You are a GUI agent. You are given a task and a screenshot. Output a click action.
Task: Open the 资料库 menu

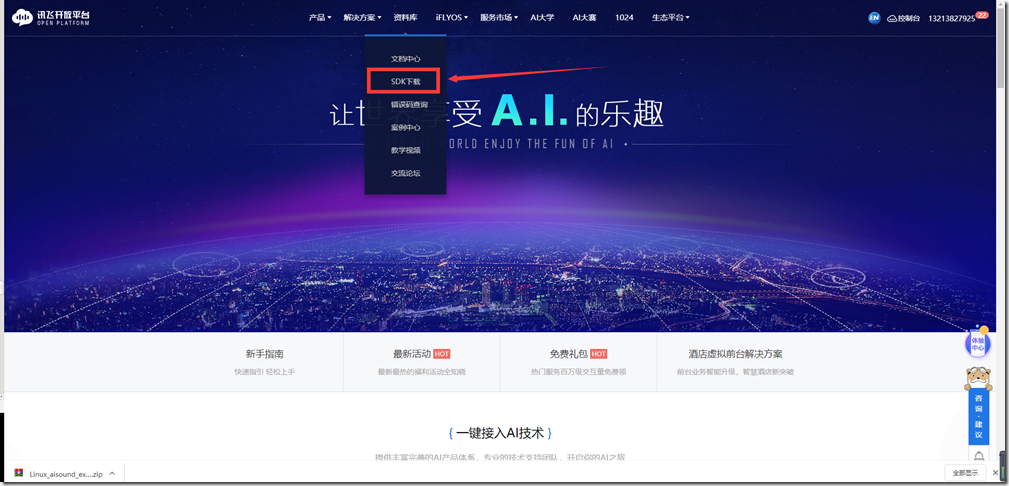coord(405,17)
